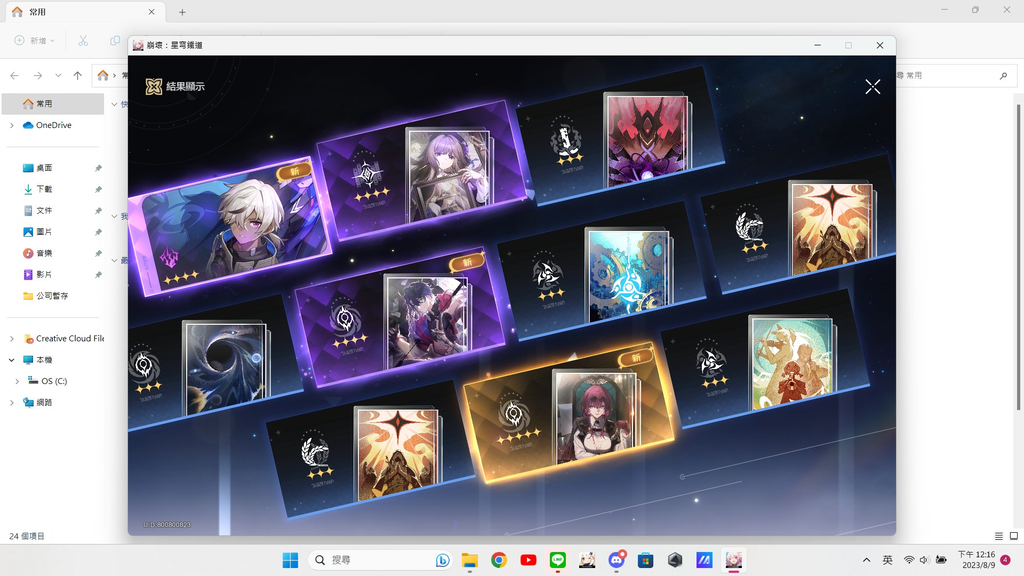The width and height of the screenshot is (1024, 576).
Task: Launch Google Chrome from the taskbar
Action: pos(499,560)
